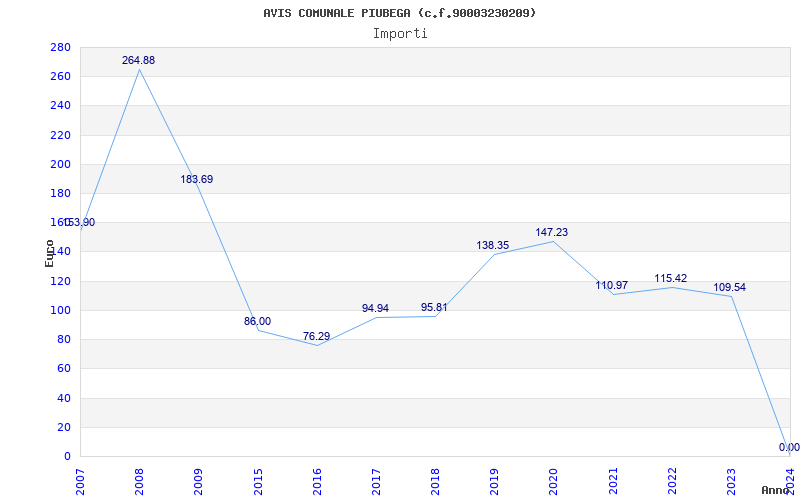Select the 2008 x-axis label
This screenshot has width=800, height=500.
pyautogui.click(x=139, y=481)
